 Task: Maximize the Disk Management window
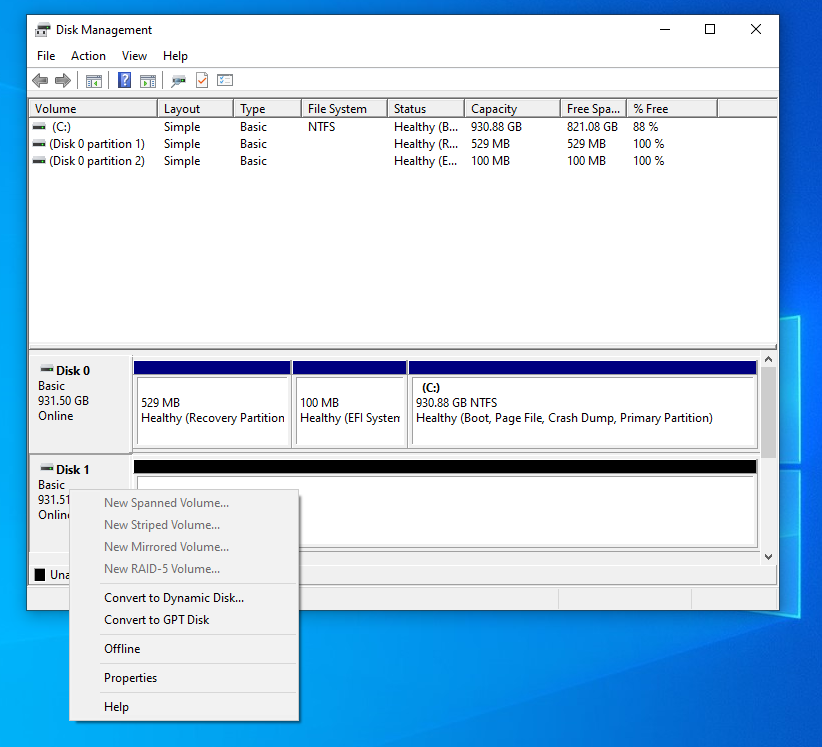(710, 29)
